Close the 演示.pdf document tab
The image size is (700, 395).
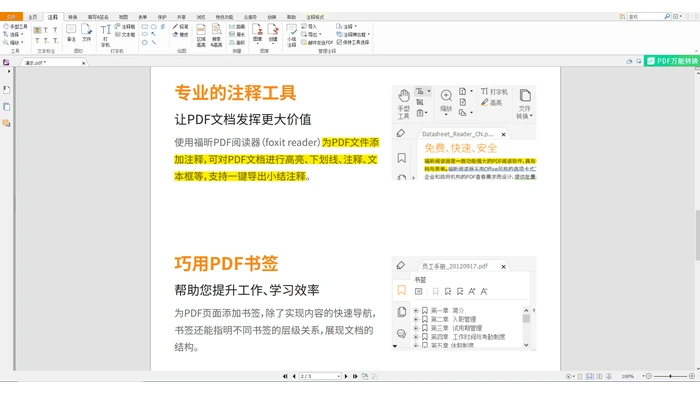click(83, 63)
